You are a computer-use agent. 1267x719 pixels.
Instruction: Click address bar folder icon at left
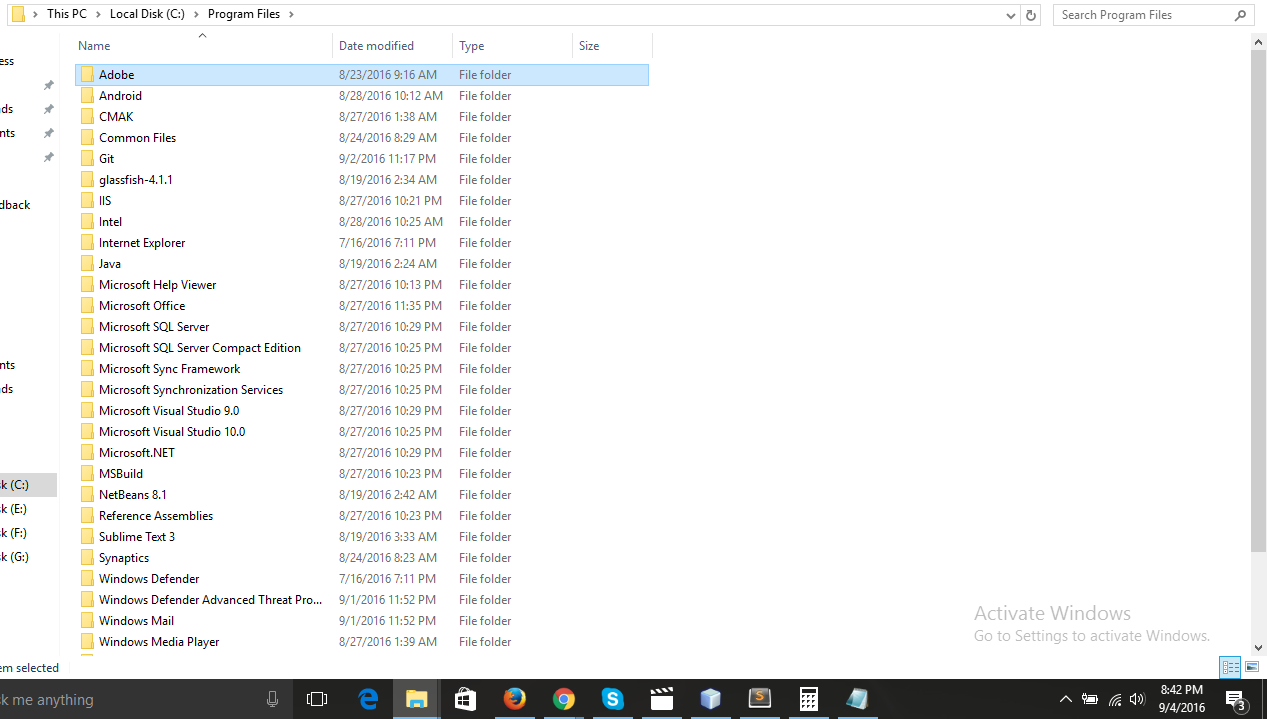click(x=18, y=14)
